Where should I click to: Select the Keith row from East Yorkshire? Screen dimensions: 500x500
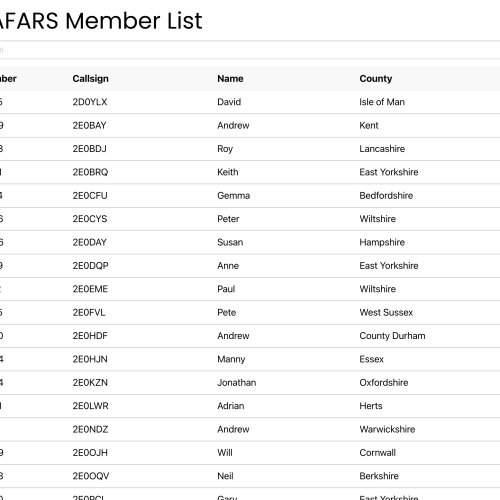click(250, 172)
